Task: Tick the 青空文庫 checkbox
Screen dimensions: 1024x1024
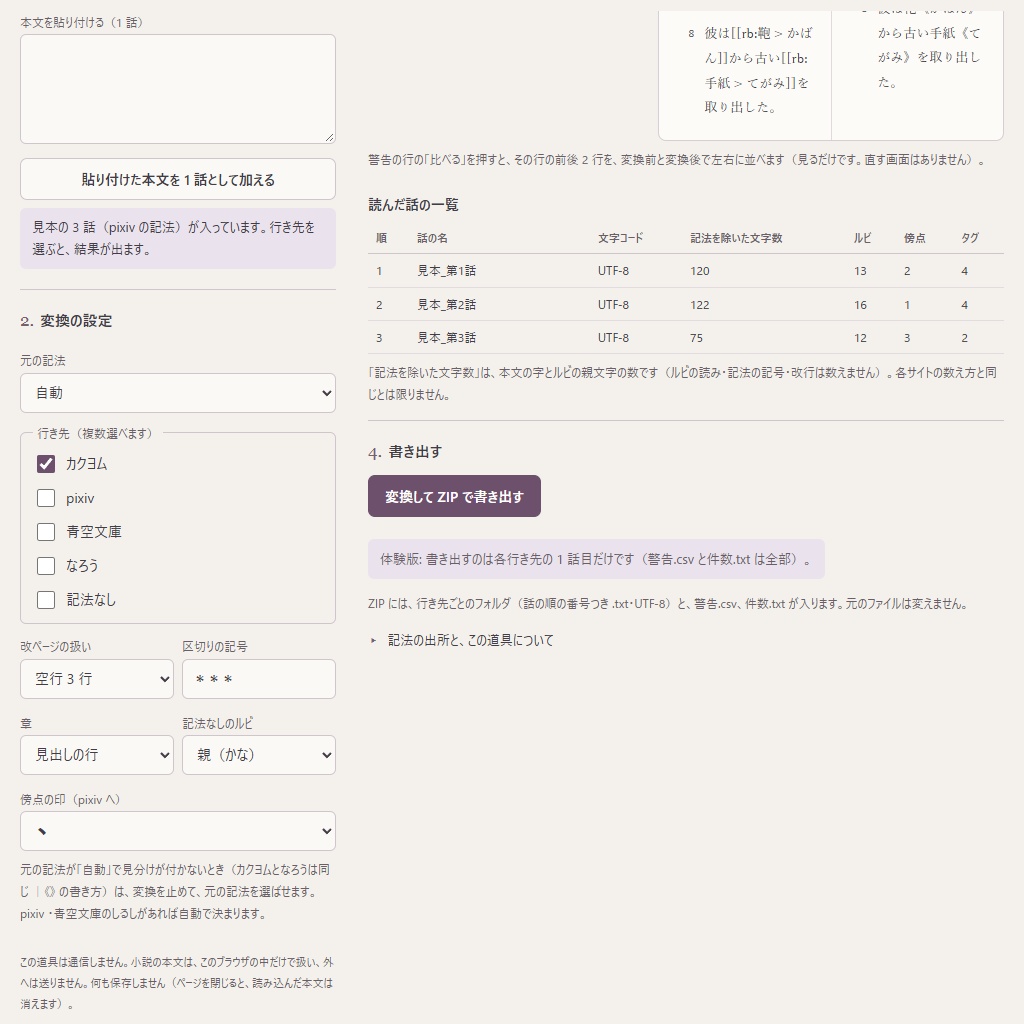Action: pyautogui.click(x=46, y=532)
